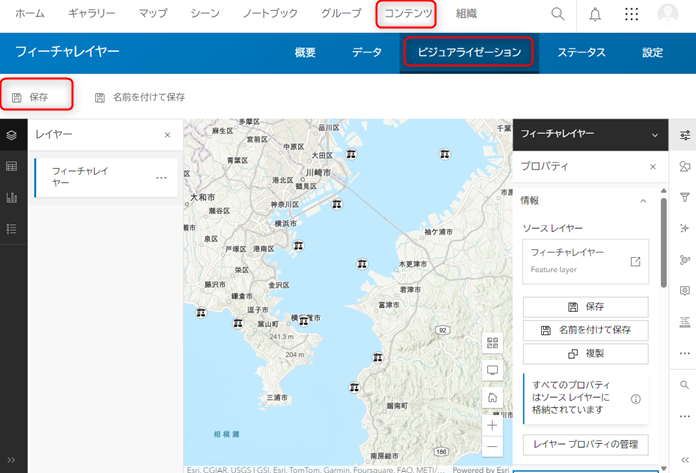Click the feature marker west of 葉山町

pyautogui.click(x=238, y=323)
